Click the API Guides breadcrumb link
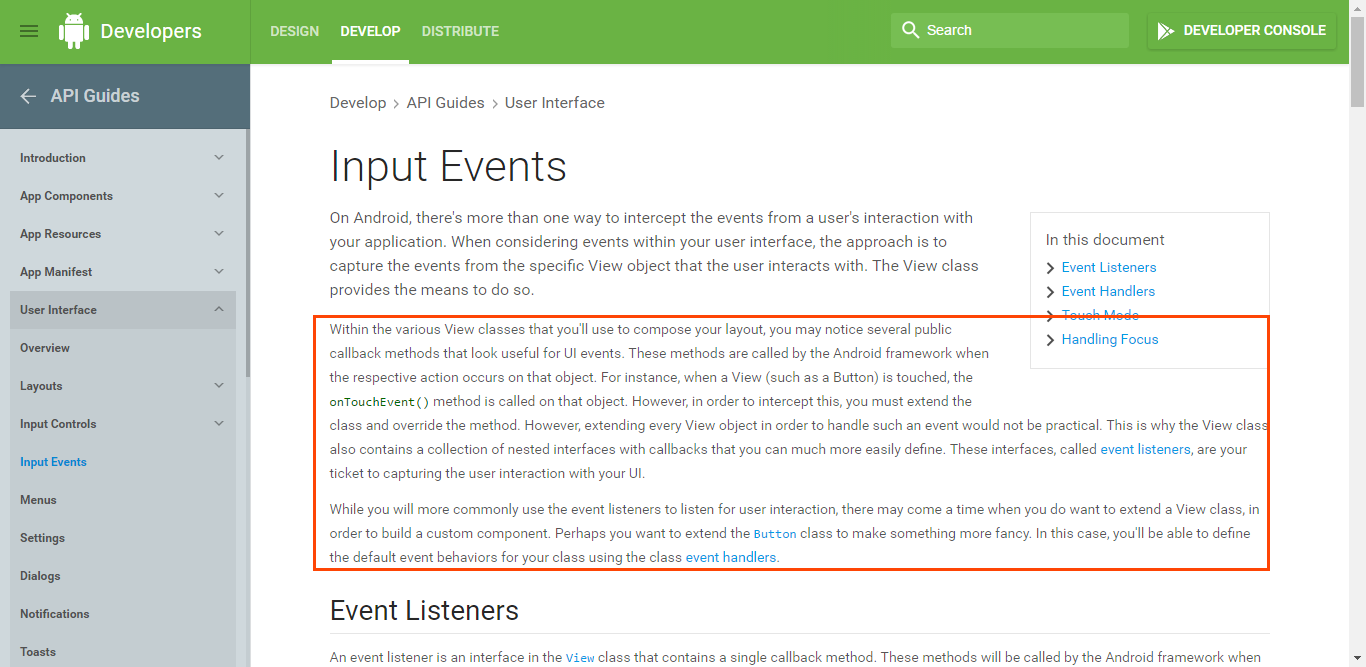1366x667 pixels. pos(445,103)
